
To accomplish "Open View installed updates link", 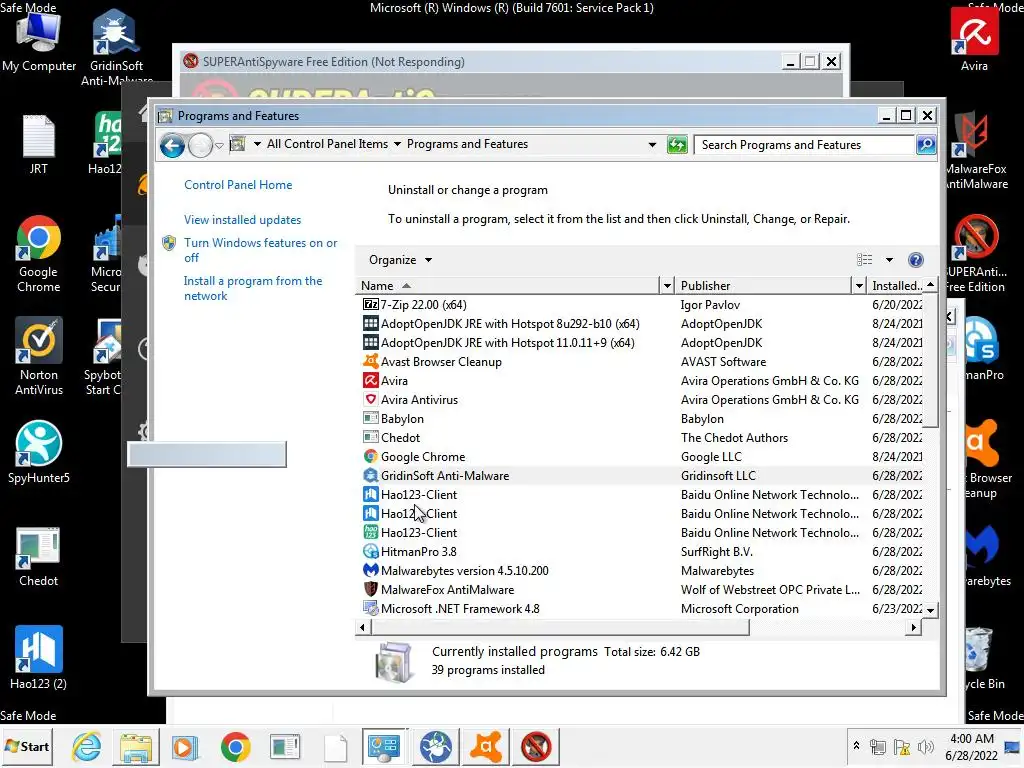I will click(242, 220).
